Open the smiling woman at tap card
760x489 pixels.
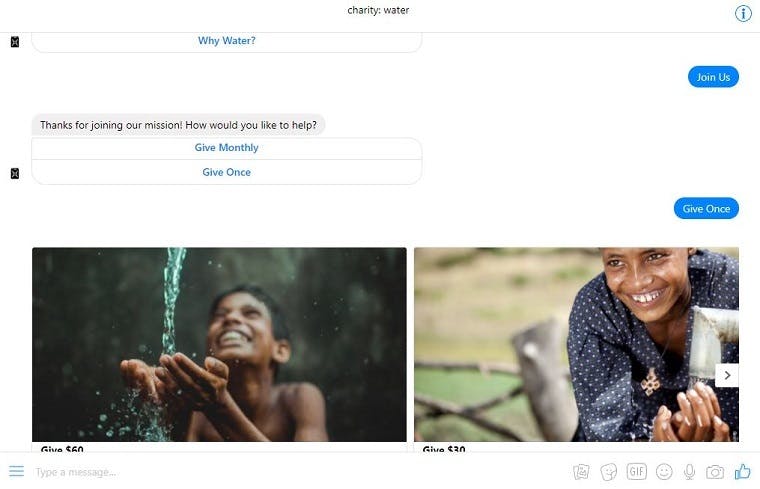point(576,345)
